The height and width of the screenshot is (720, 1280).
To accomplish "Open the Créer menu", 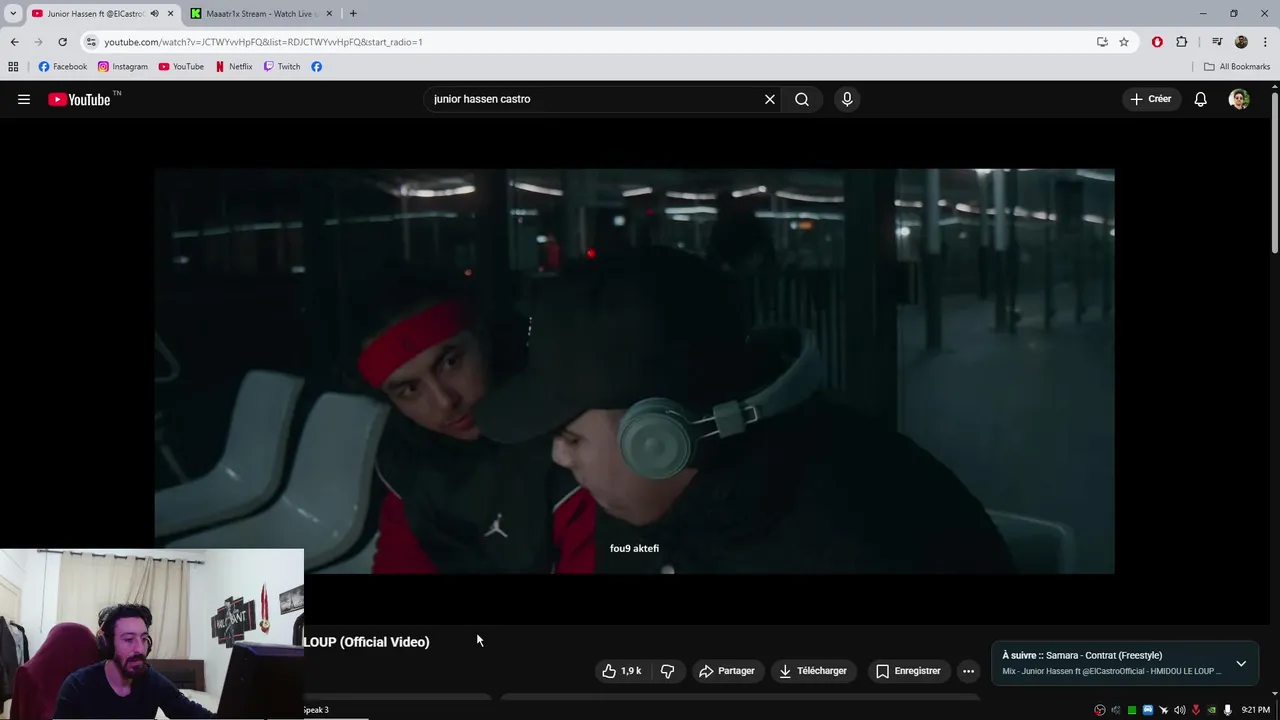I will click(1151, 99).
